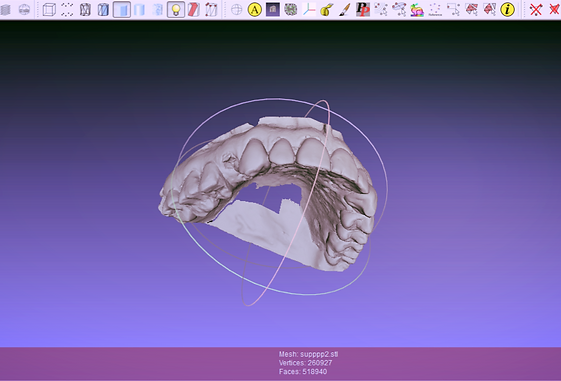Select the axis Manipulators tool

309,10
